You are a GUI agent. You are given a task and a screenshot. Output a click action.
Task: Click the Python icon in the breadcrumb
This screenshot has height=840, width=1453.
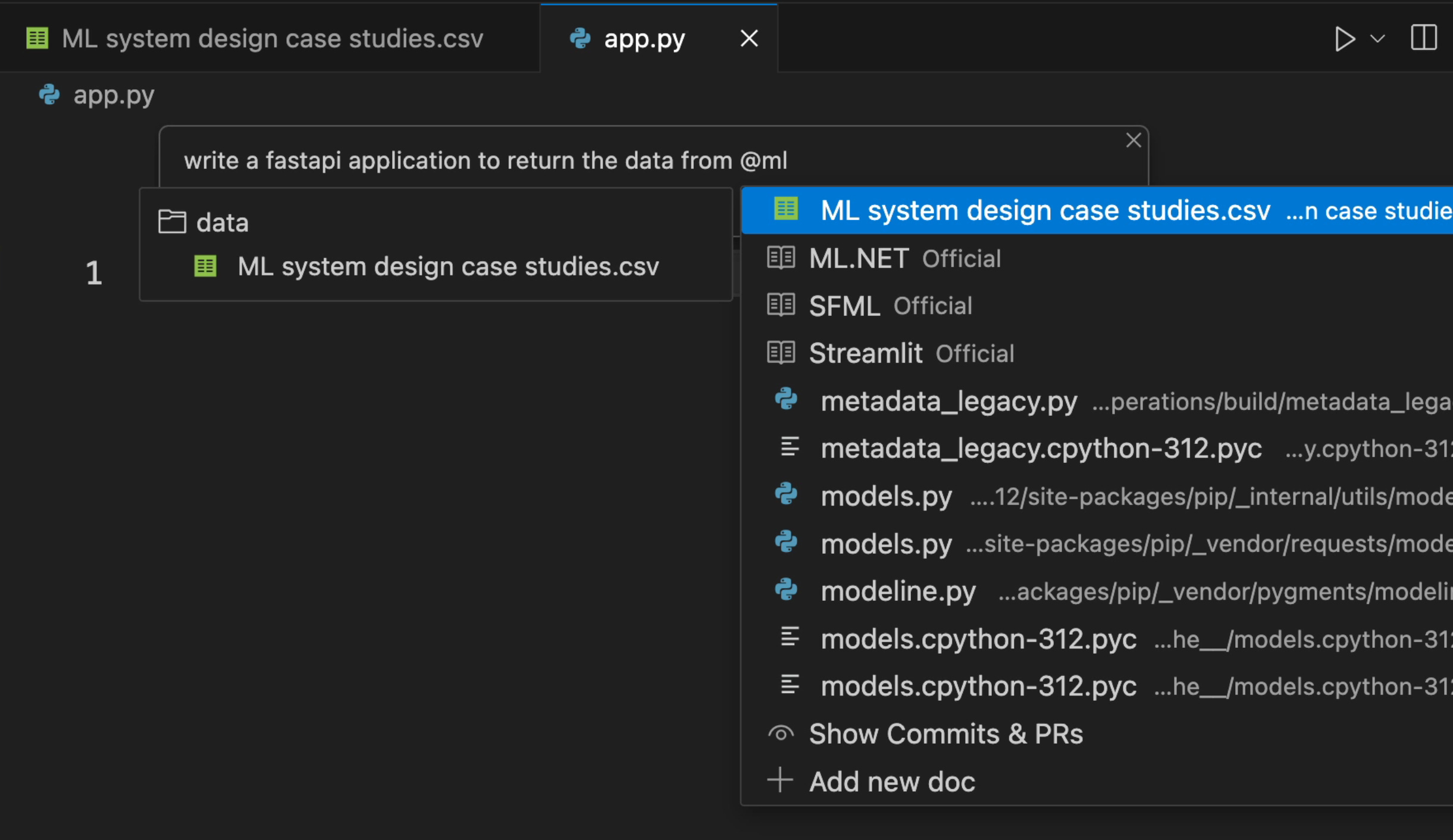point(49,95)
